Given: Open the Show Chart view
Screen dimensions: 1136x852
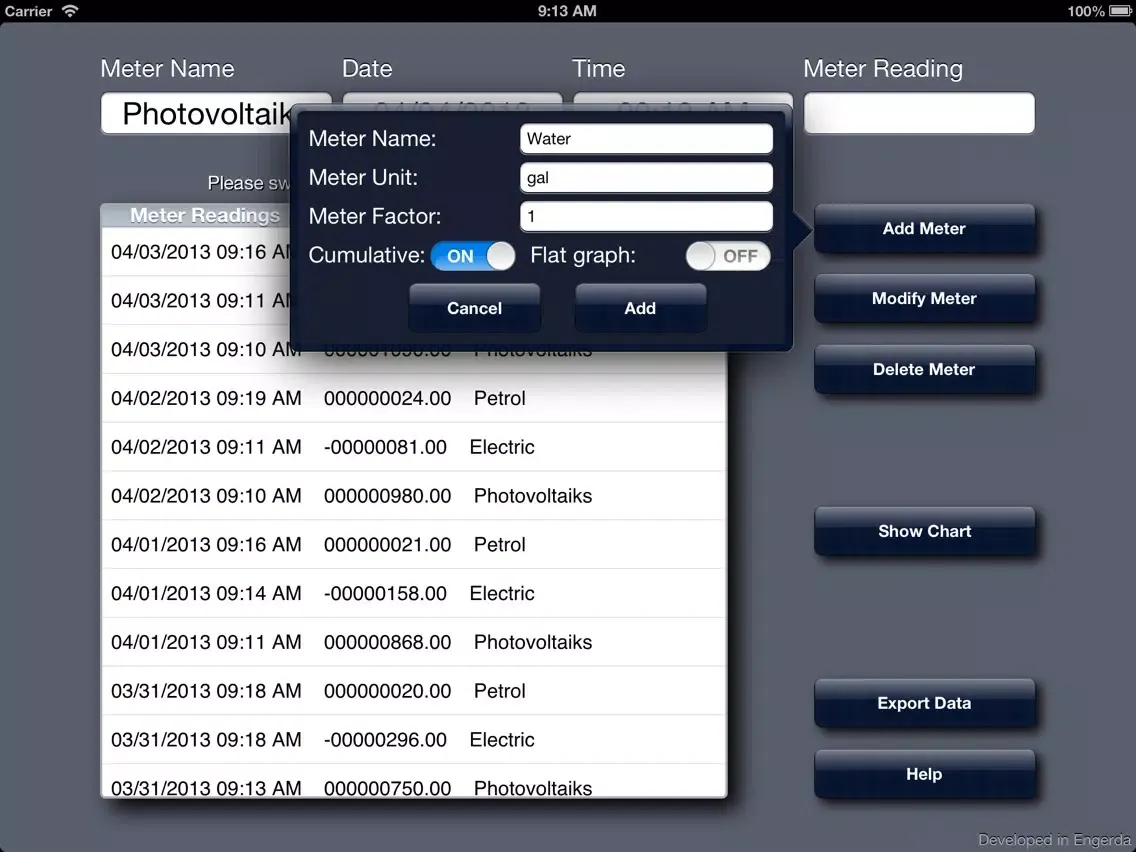Looking at the screenshot, I should [924, 531].
